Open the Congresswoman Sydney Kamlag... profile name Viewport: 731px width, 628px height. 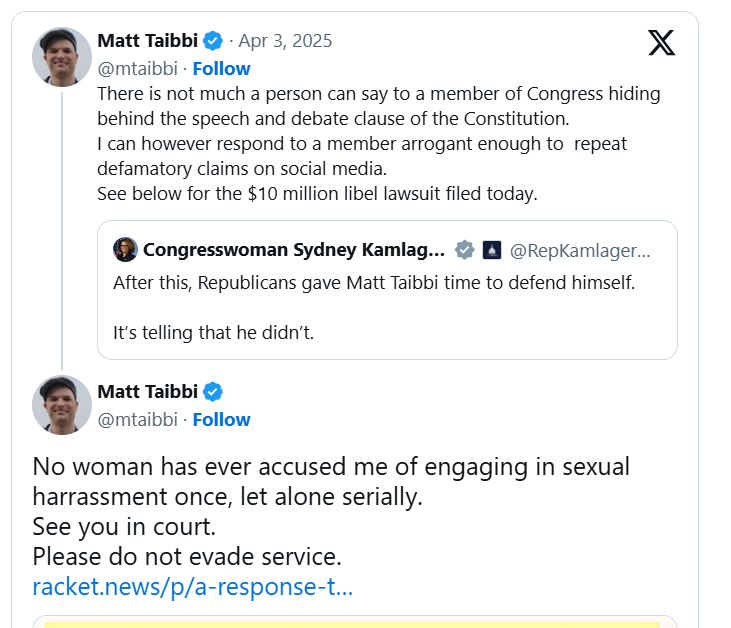[294, 250]
